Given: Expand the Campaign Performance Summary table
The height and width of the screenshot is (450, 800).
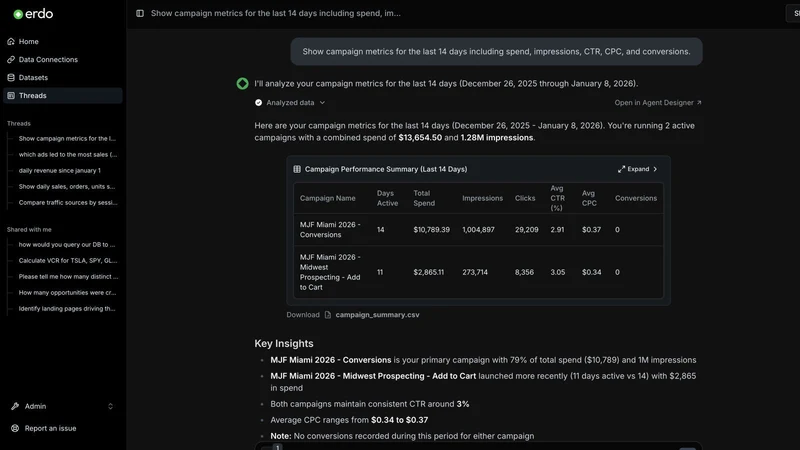Looking at the screenshot, I should (x=637, y=169).
